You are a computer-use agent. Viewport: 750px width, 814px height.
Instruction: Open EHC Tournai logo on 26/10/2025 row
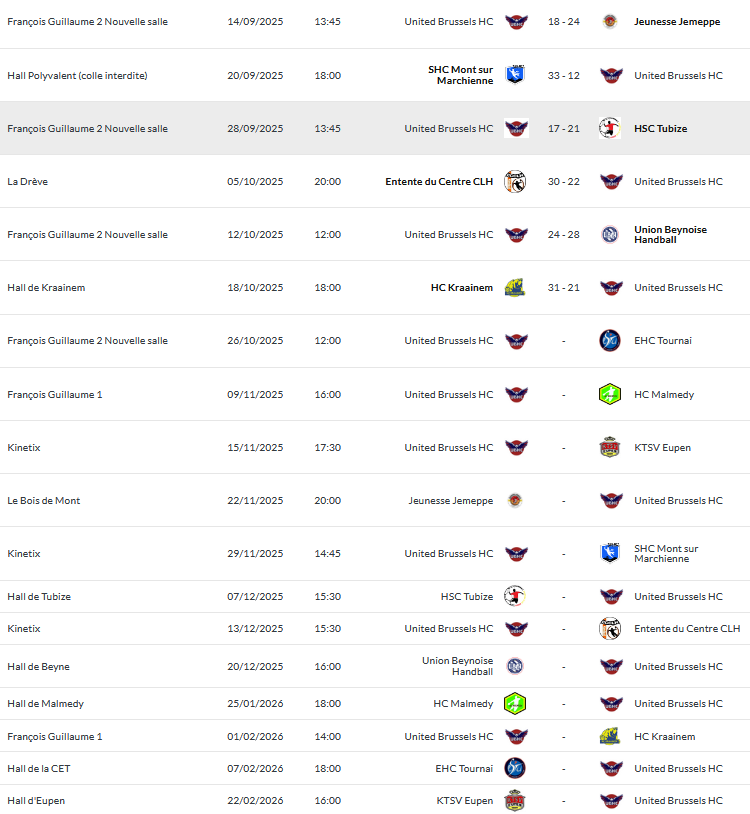click(610, 341)
